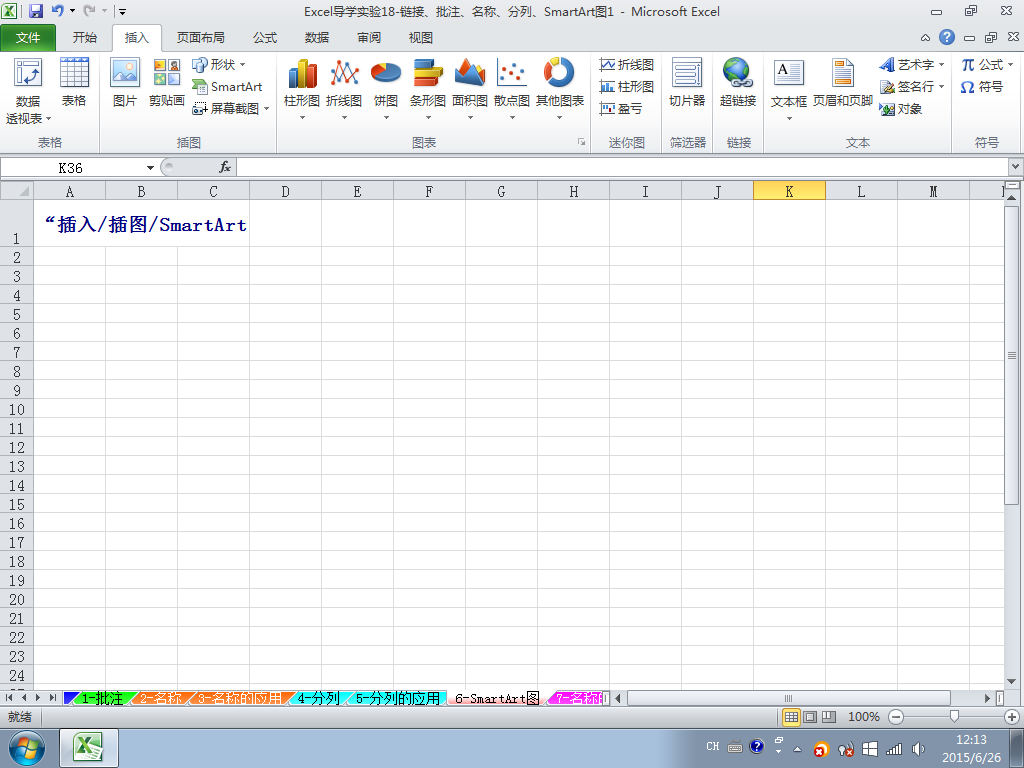Viewport: 1024px width, 768px height.
Task: Save the workbook from quick access toolbar
Action: click(36, 11)
